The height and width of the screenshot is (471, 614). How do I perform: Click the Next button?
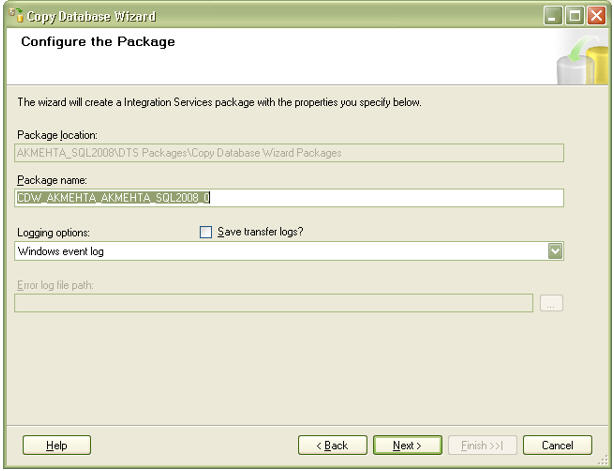[408, 445]
